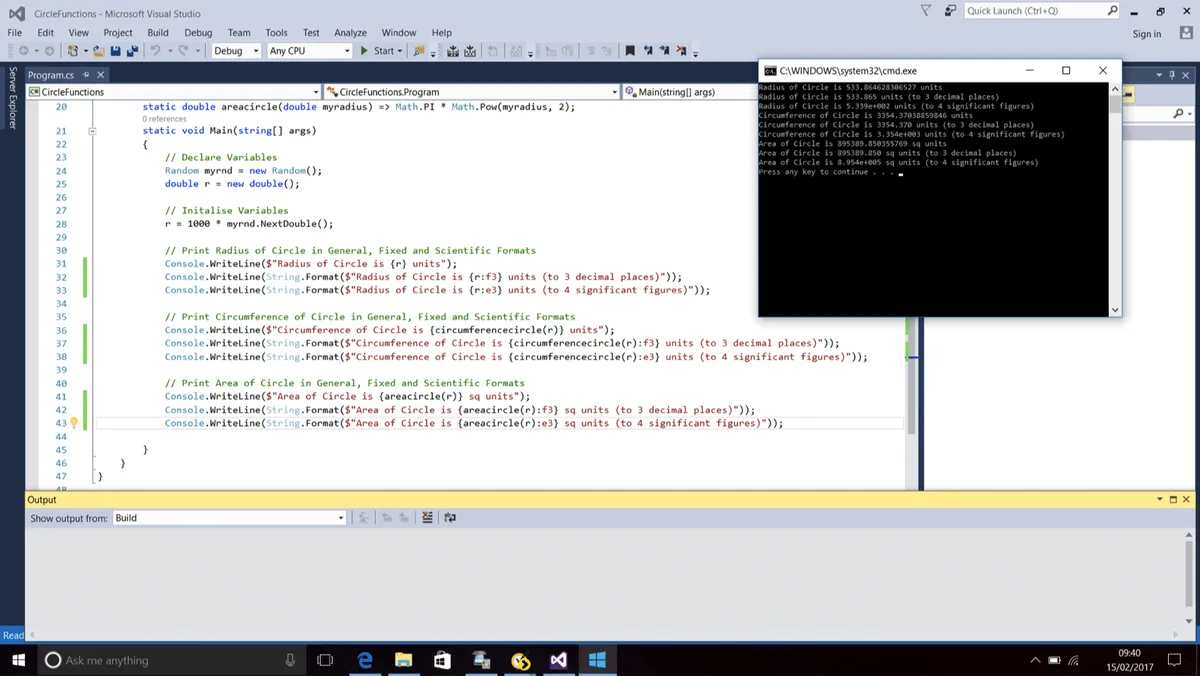Click the bookmark icon in the toolbar
The image size is (1200, 676).
pyautogui.click(x=630, y=51)
